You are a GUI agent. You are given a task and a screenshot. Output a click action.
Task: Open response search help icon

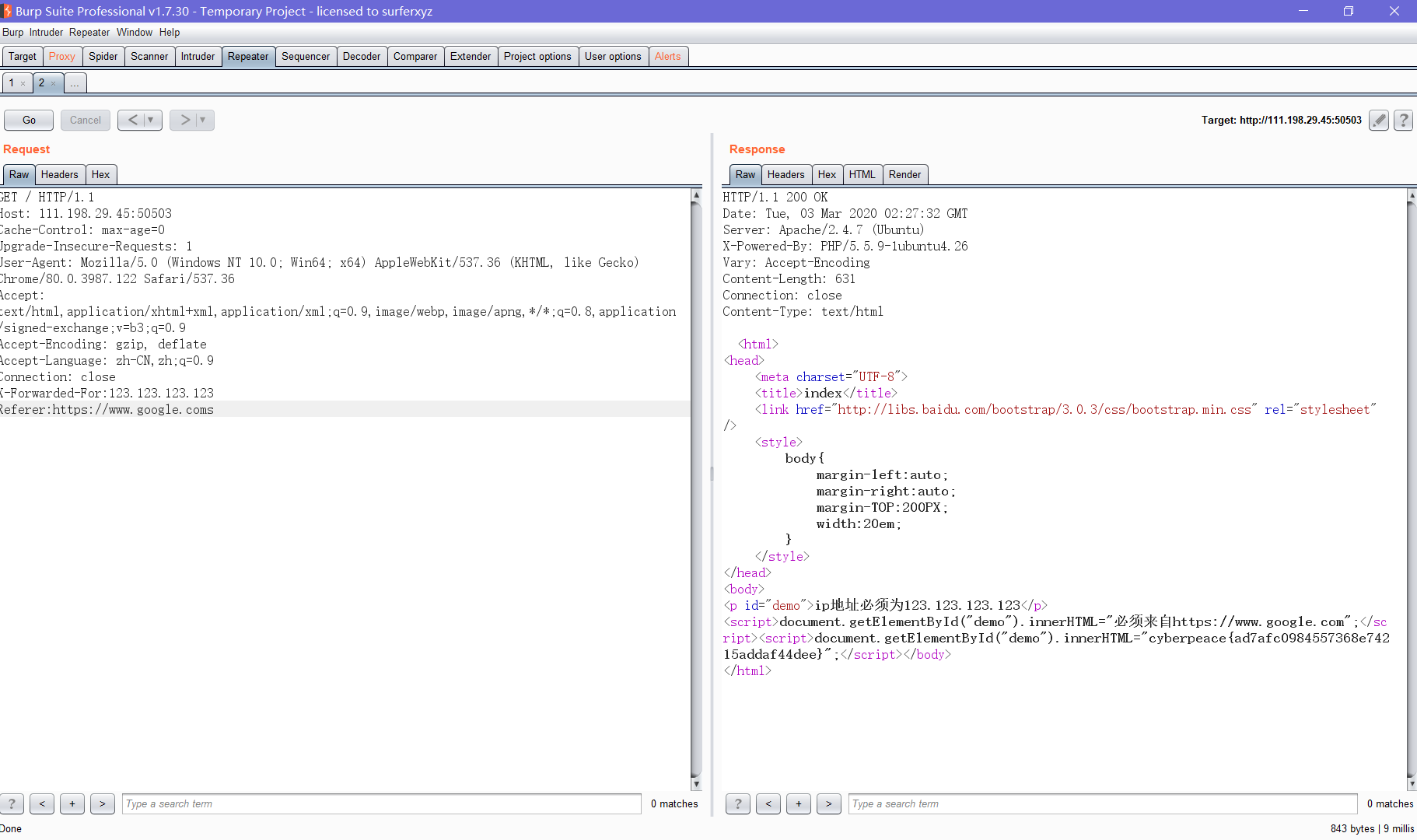point(738,803)
